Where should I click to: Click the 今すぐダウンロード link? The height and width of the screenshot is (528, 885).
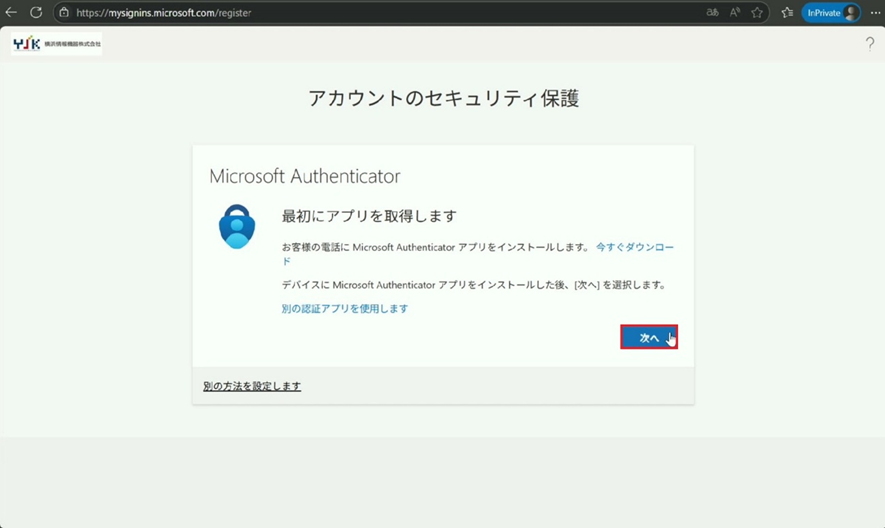pyautogui.click(x=635, y=246)
